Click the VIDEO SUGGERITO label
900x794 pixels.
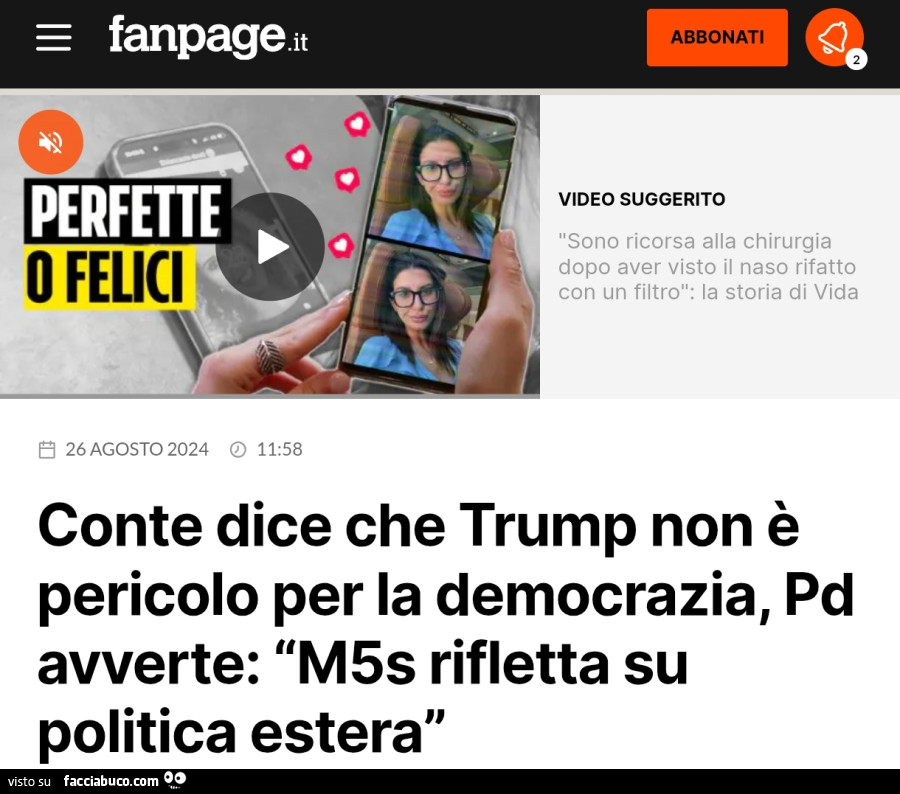pyautogui.click(x=642, y=199)
